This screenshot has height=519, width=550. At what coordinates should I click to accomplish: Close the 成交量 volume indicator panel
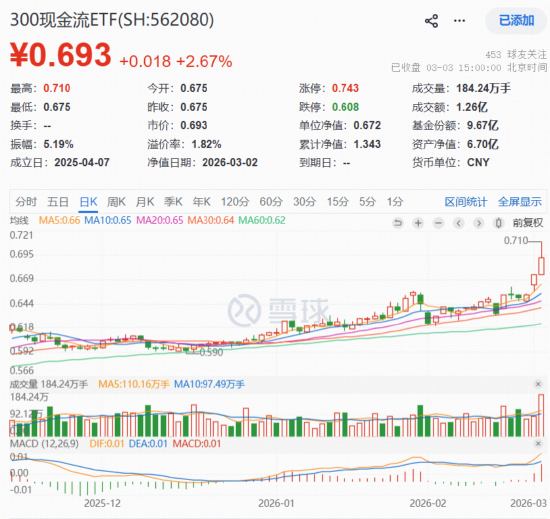(x=538, y=384)
